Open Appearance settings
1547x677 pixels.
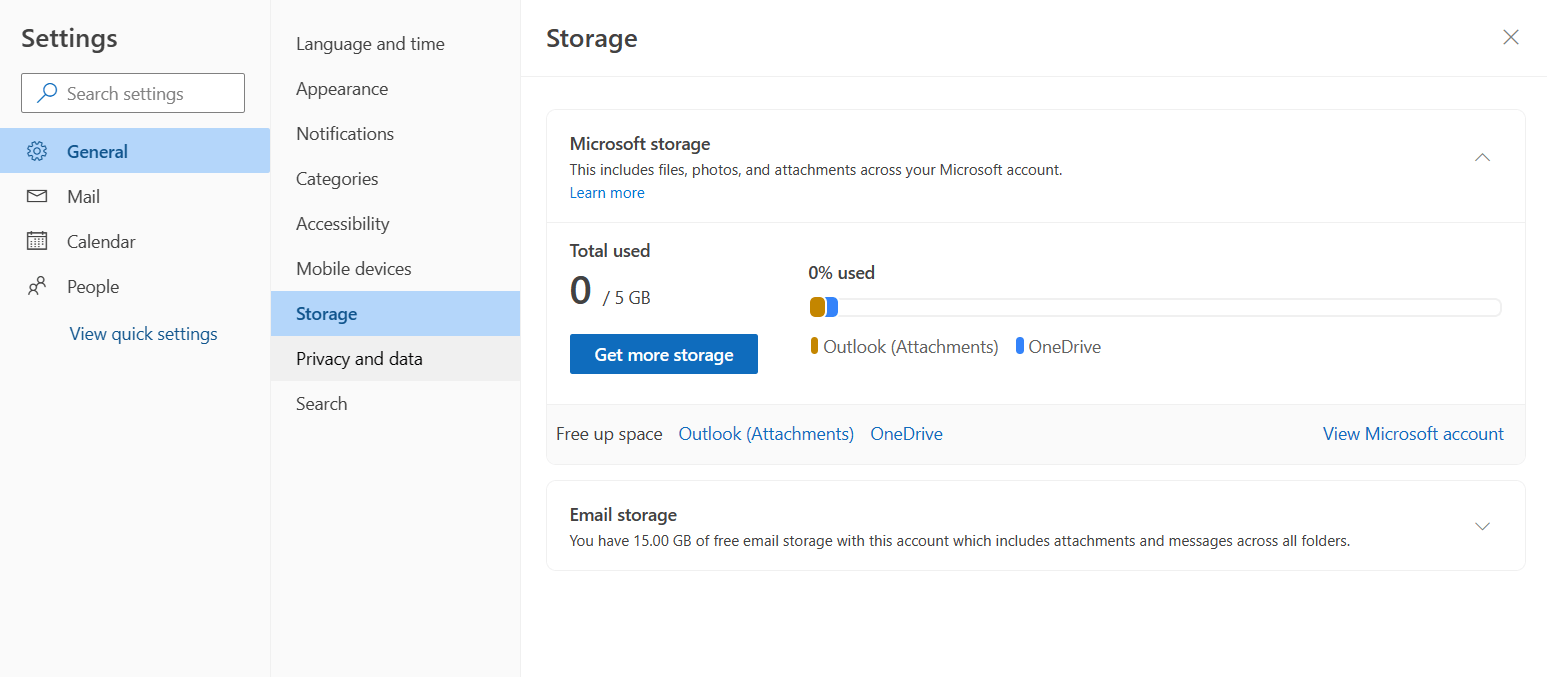pyautogui.click(x=395, y=89)
